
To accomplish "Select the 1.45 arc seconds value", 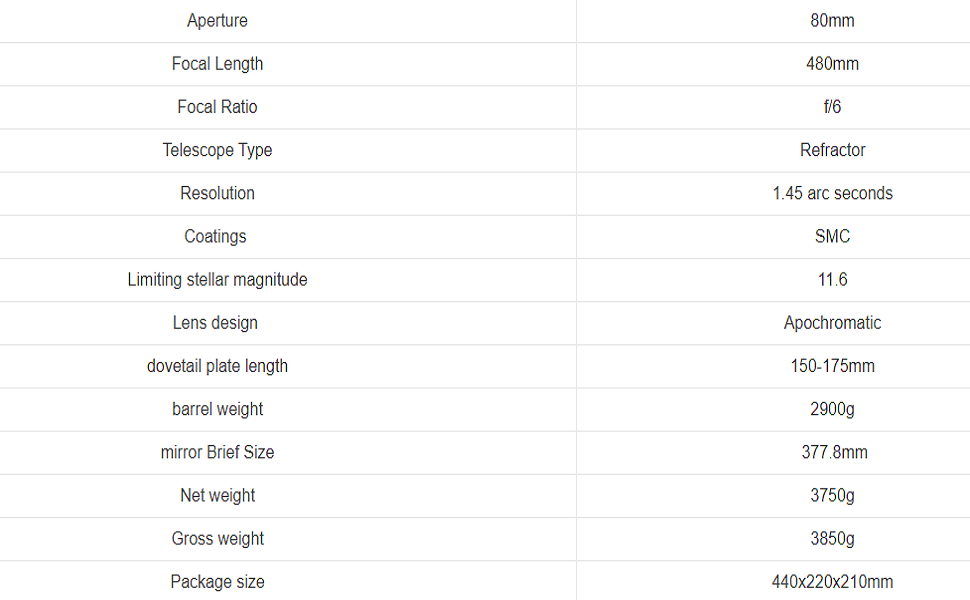I will pyautogui.click(x=832, y=193).
